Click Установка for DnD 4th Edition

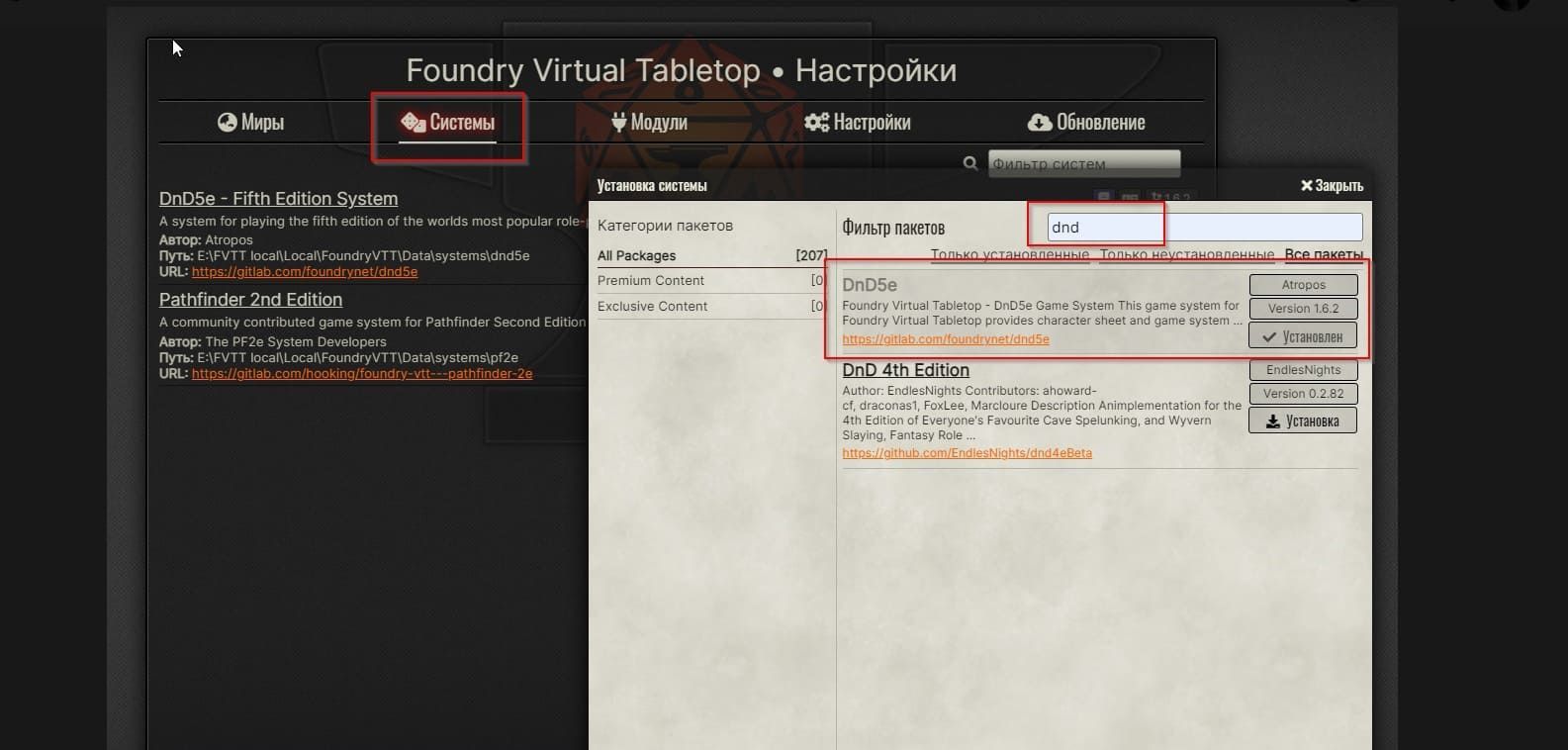point(1303,421)
